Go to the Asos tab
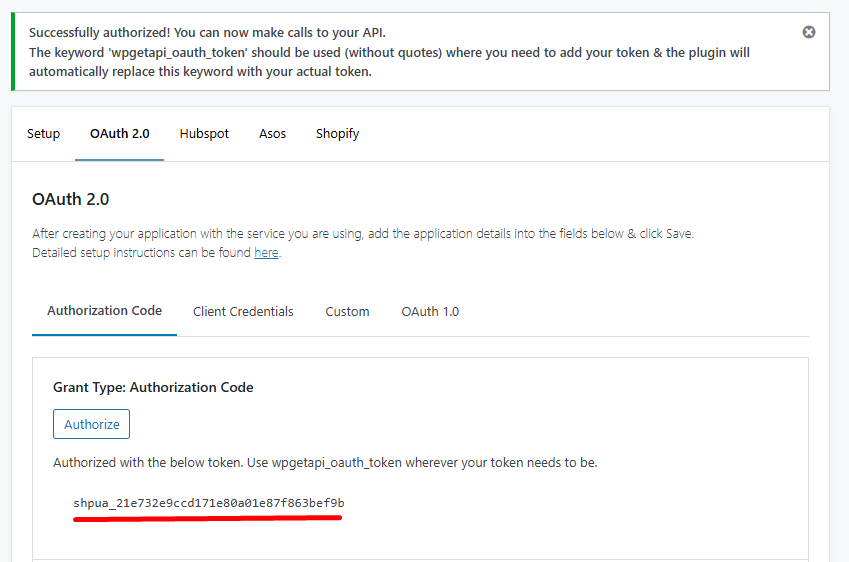Viewport: 849px width, 562px height. pos(272,134)
